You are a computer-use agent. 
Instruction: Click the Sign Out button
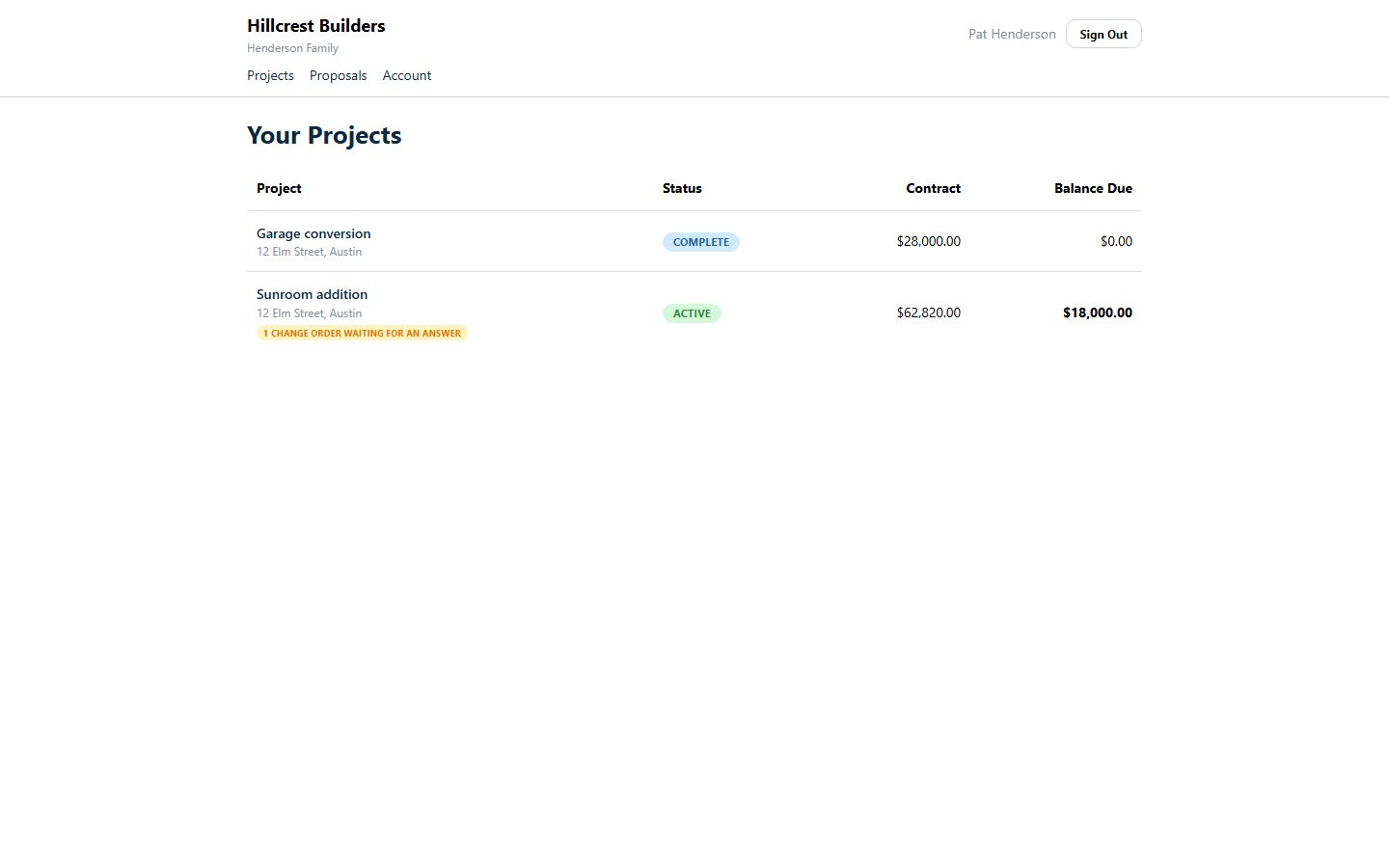[x=1103, y=34]
